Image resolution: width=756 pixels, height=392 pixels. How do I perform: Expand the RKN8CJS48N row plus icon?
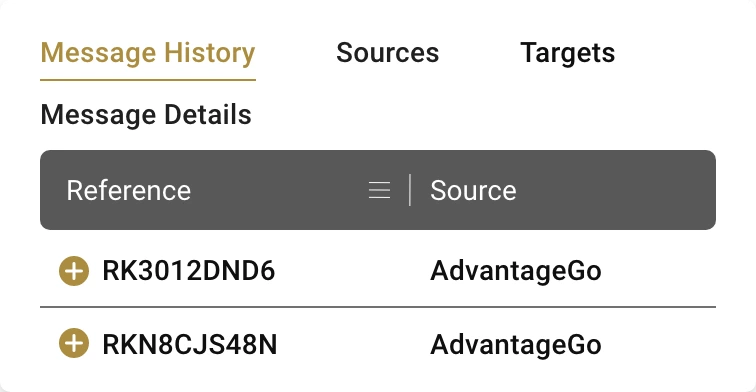[74, 343]
